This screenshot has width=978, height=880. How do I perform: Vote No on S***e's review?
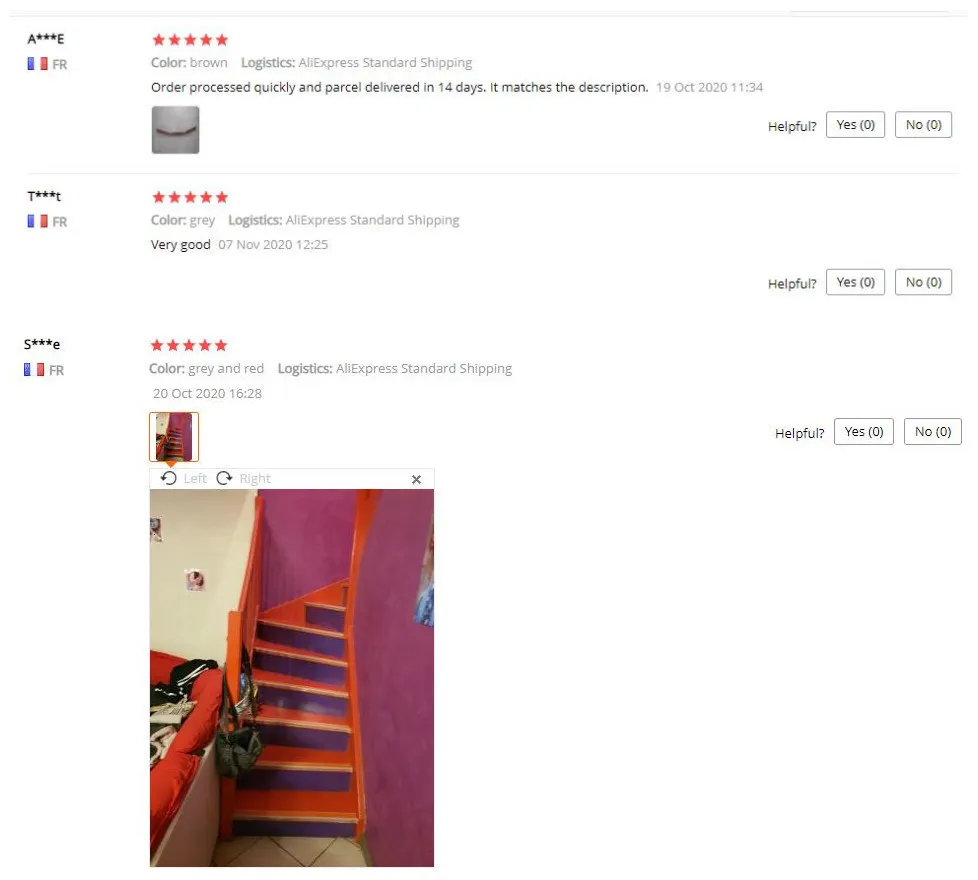point(932,432)
